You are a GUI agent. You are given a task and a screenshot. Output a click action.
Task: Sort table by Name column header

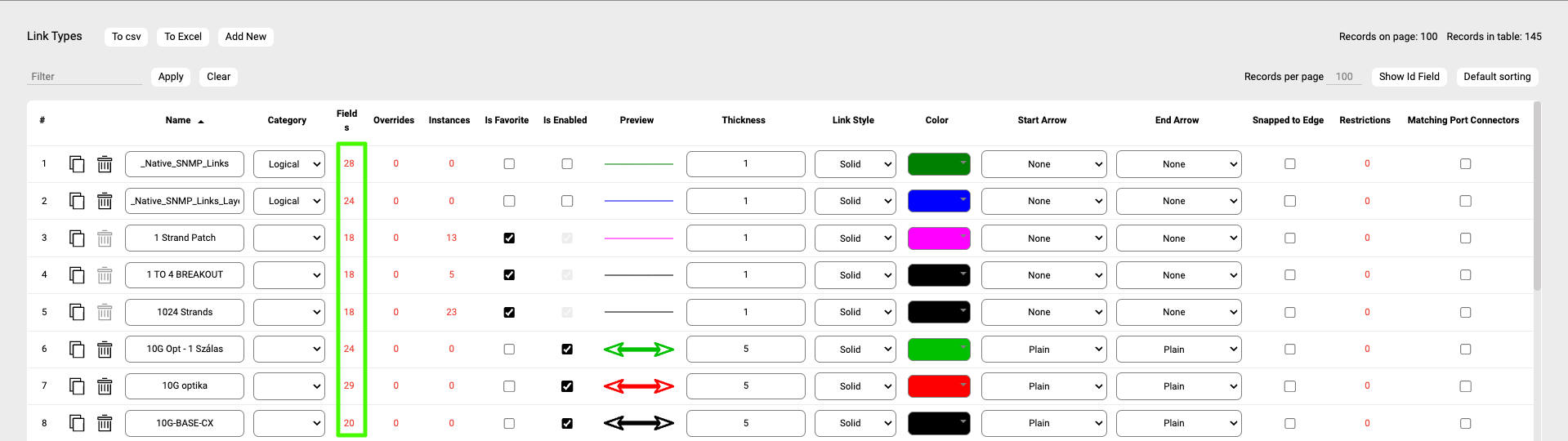tap(178, 120)
